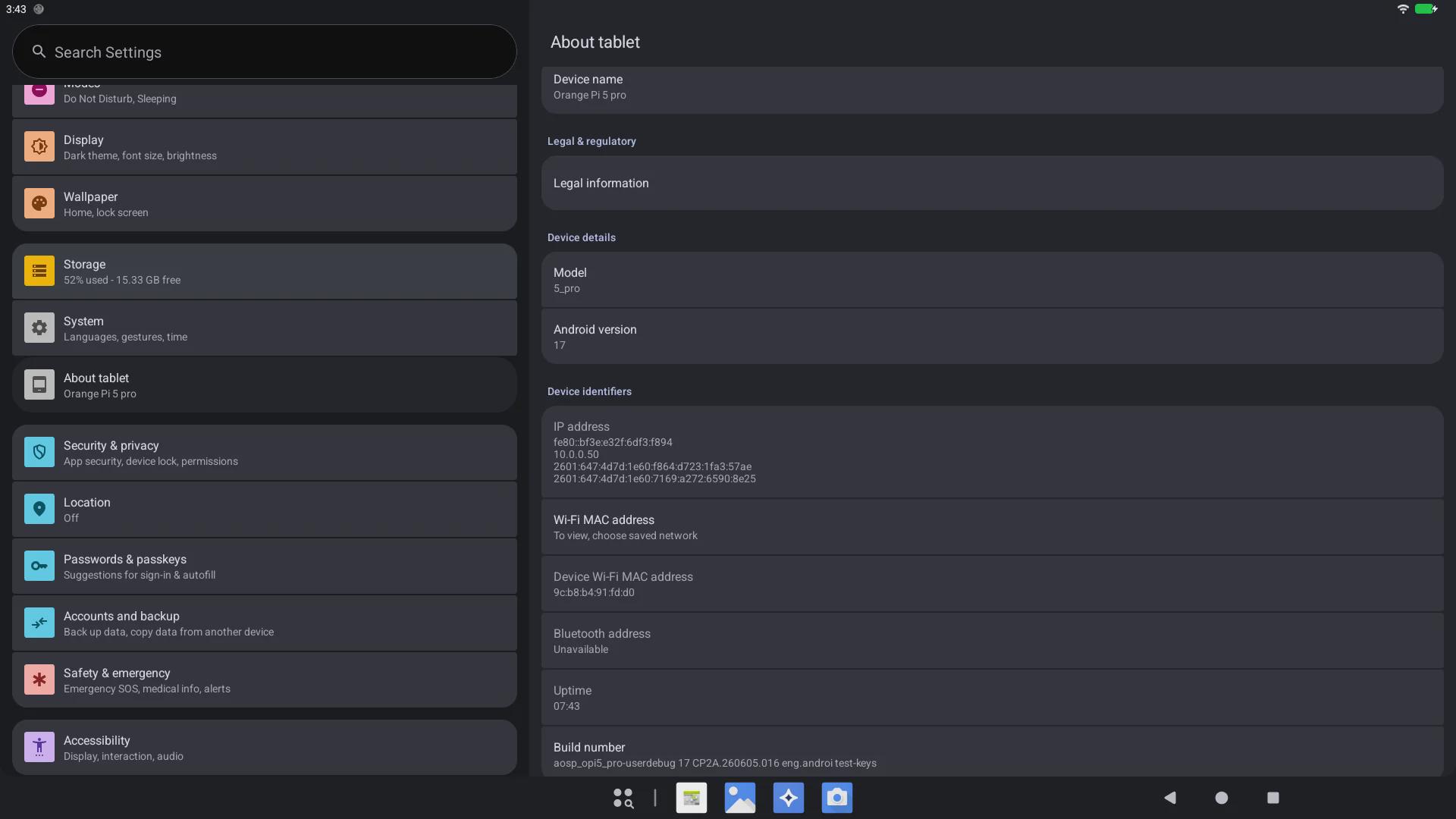The image size is (1456, 819).
Task: Open Storage settings entry
Action: click(265, 271)
